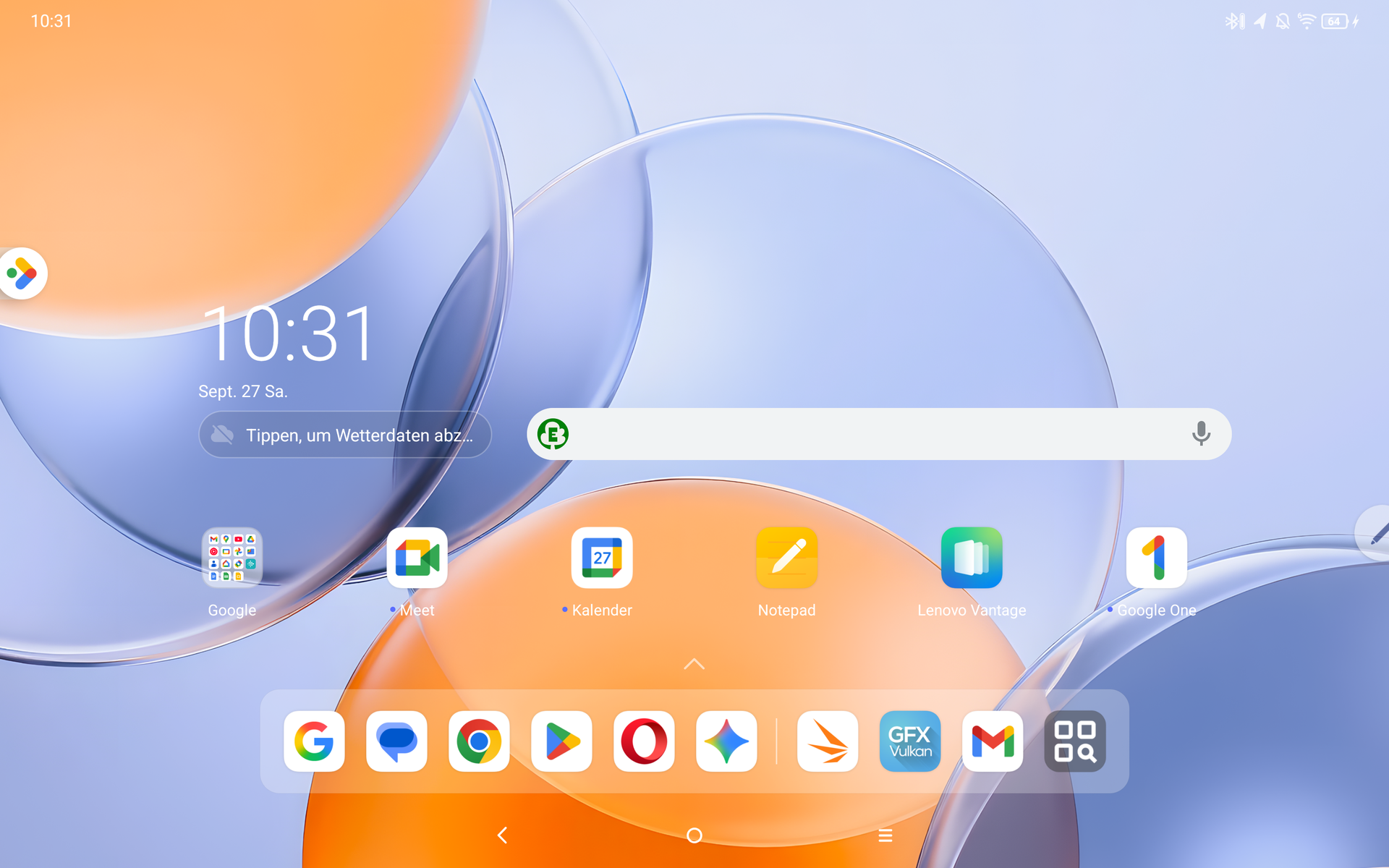Open the Notepad app
The width and height of the screenshot is (1389, 868).
pyautogui.click(x=786, y=558)
